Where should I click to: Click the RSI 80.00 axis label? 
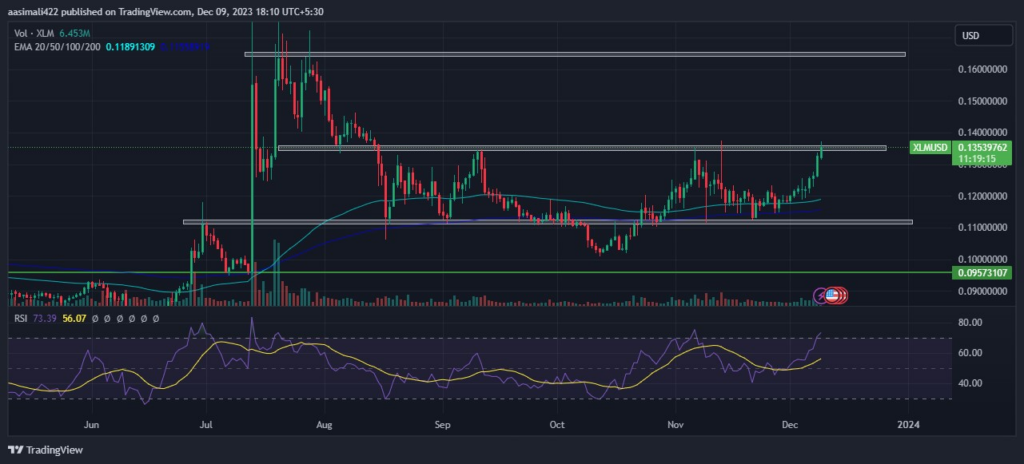point(969,322)
